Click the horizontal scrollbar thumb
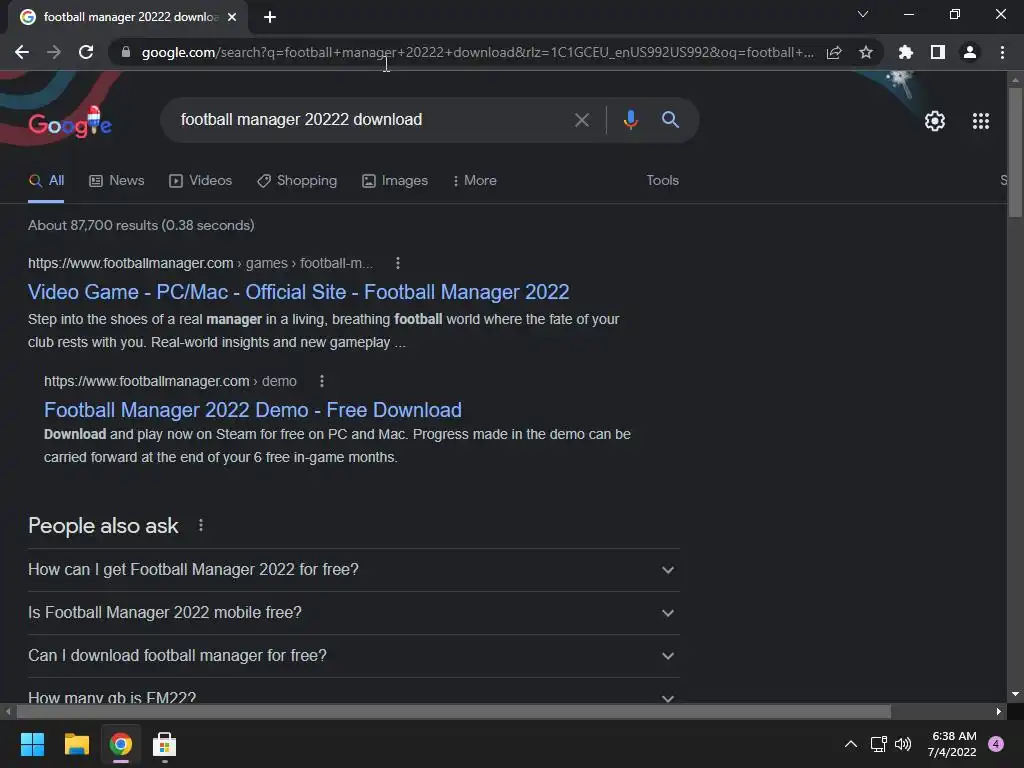The width and height of the screenshot is (1024, 768). click(x=453, y=712)
